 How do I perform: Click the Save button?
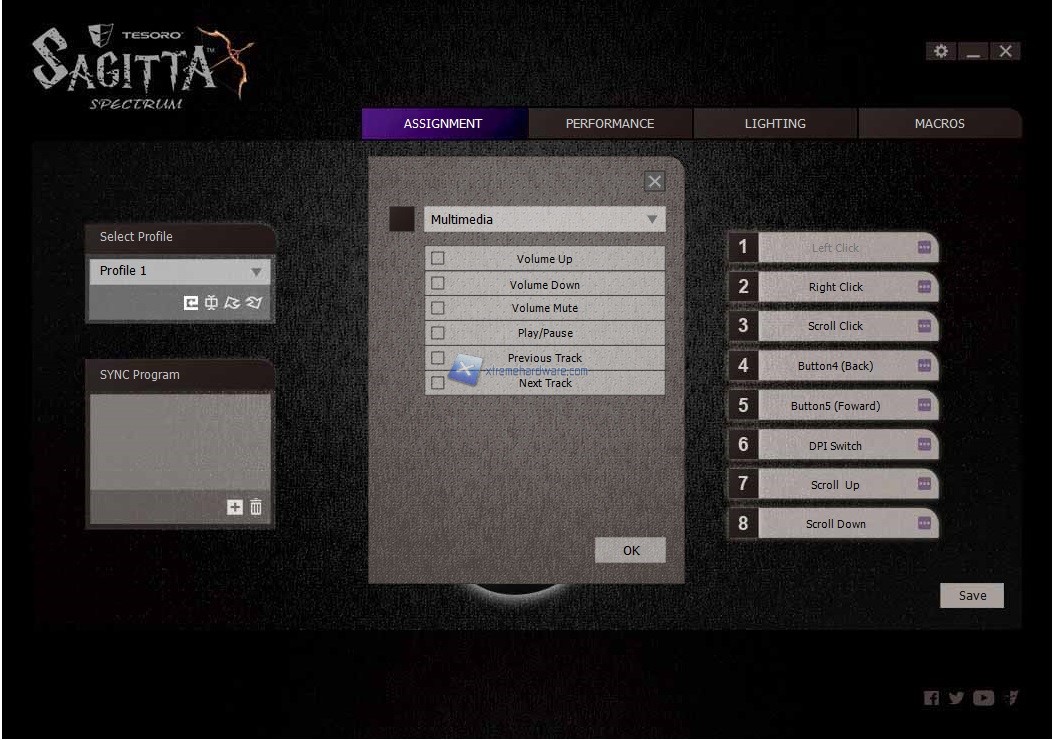(x=972, y=596)
